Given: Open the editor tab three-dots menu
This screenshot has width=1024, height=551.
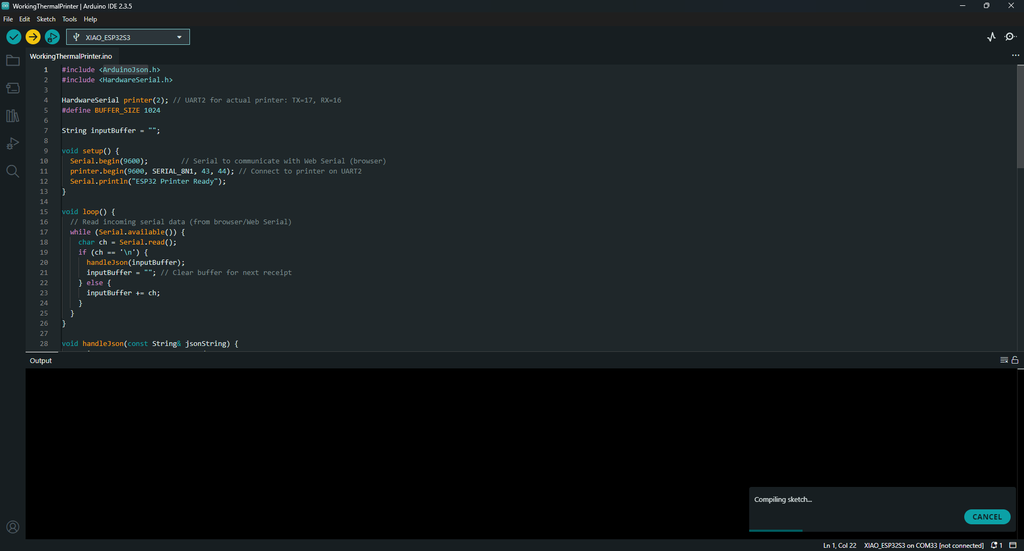Looking at the screenshot, I should click(x=1015, y=55).
